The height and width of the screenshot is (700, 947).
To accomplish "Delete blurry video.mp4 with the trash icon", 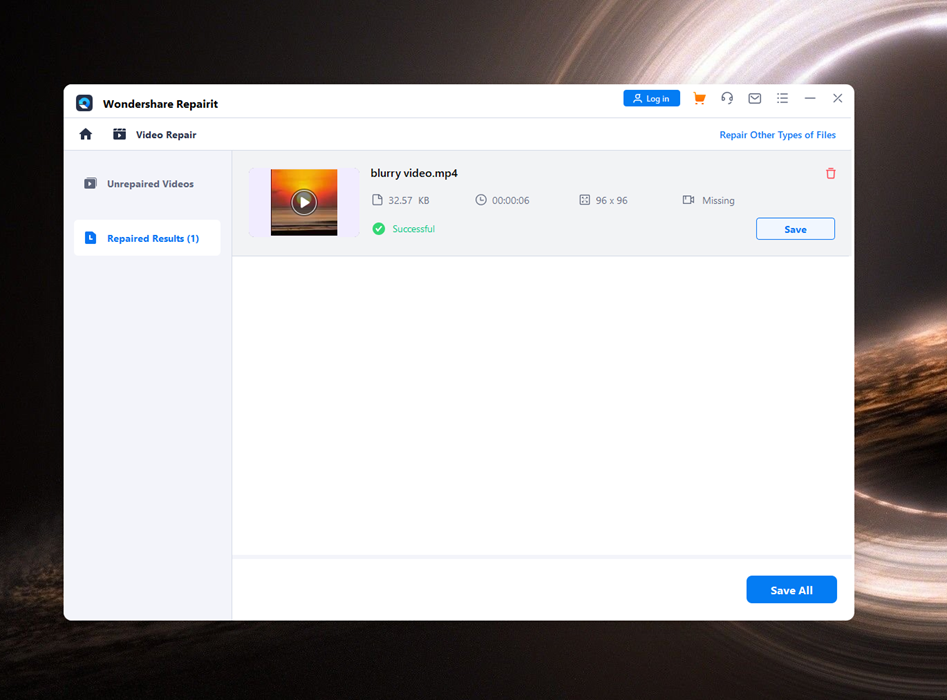I will (x=831, y=173).
